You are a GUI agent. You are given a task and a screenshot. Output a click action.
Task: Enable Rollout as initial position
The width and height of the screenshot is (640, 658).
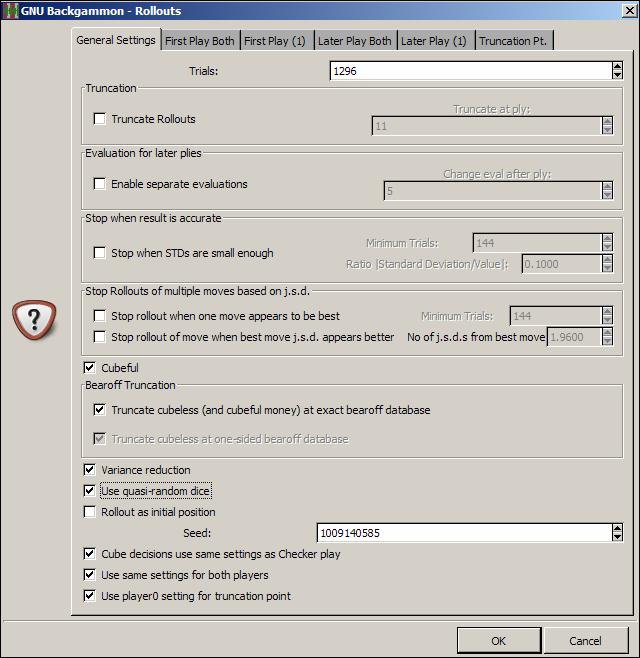(89, 512)
